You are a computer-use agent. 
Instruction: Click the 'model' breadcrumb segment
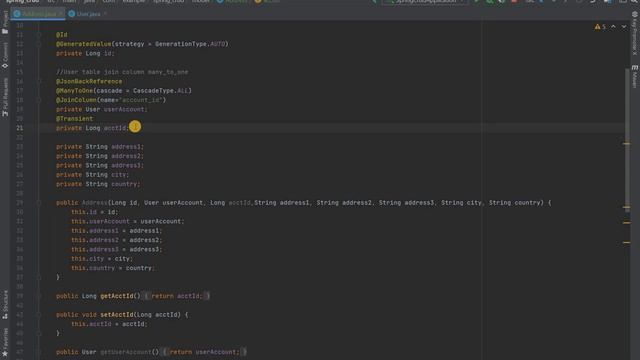200,2
